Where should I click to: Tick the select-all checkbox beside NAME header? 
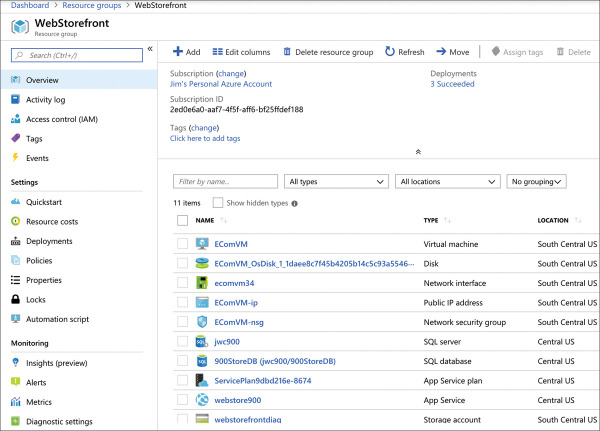[183, 220]
